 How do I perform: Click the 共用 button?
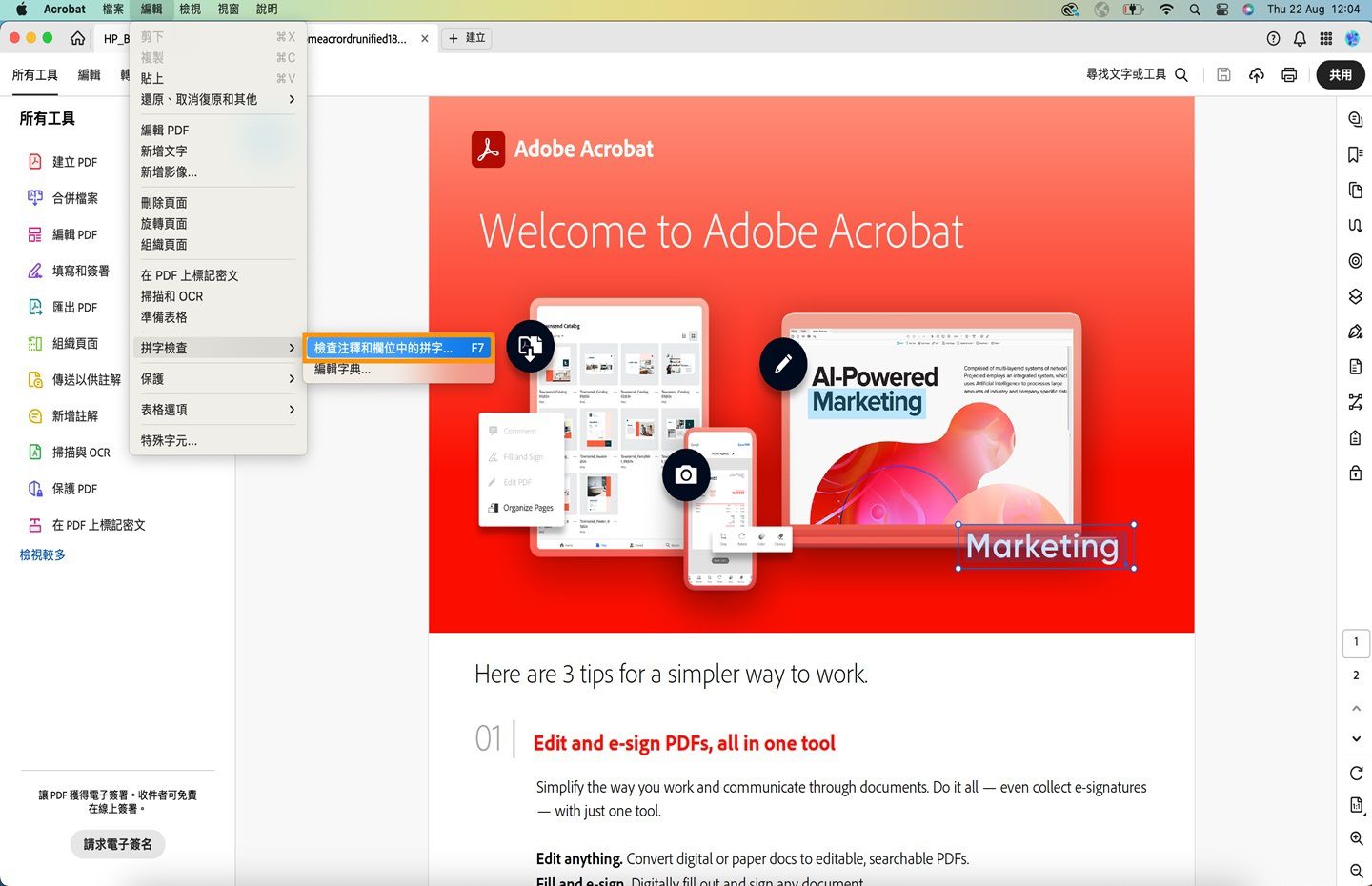click(x=1341, y=74)
